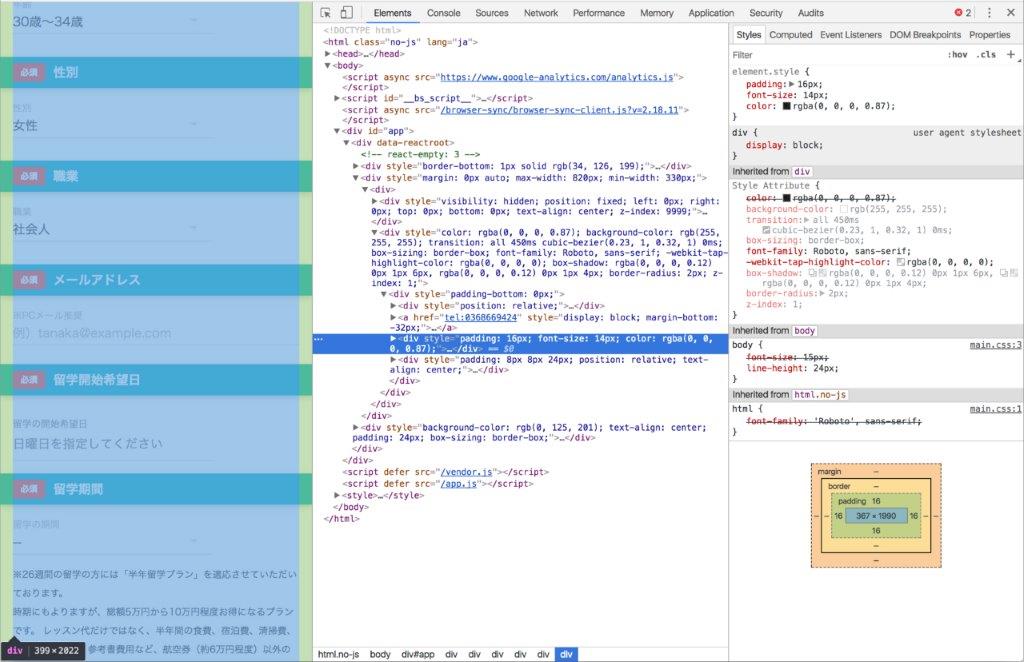Add a new style rule with plus icon

point(1011,54)
